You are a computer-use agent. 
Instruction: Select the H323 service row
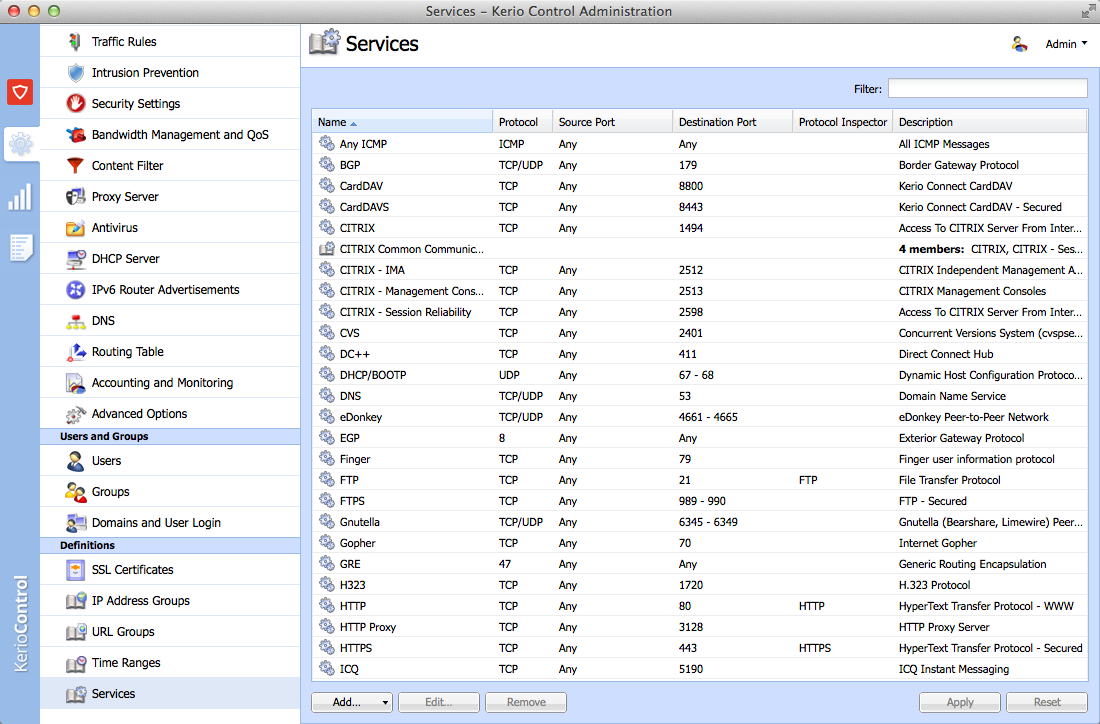[x=699, y=585]
